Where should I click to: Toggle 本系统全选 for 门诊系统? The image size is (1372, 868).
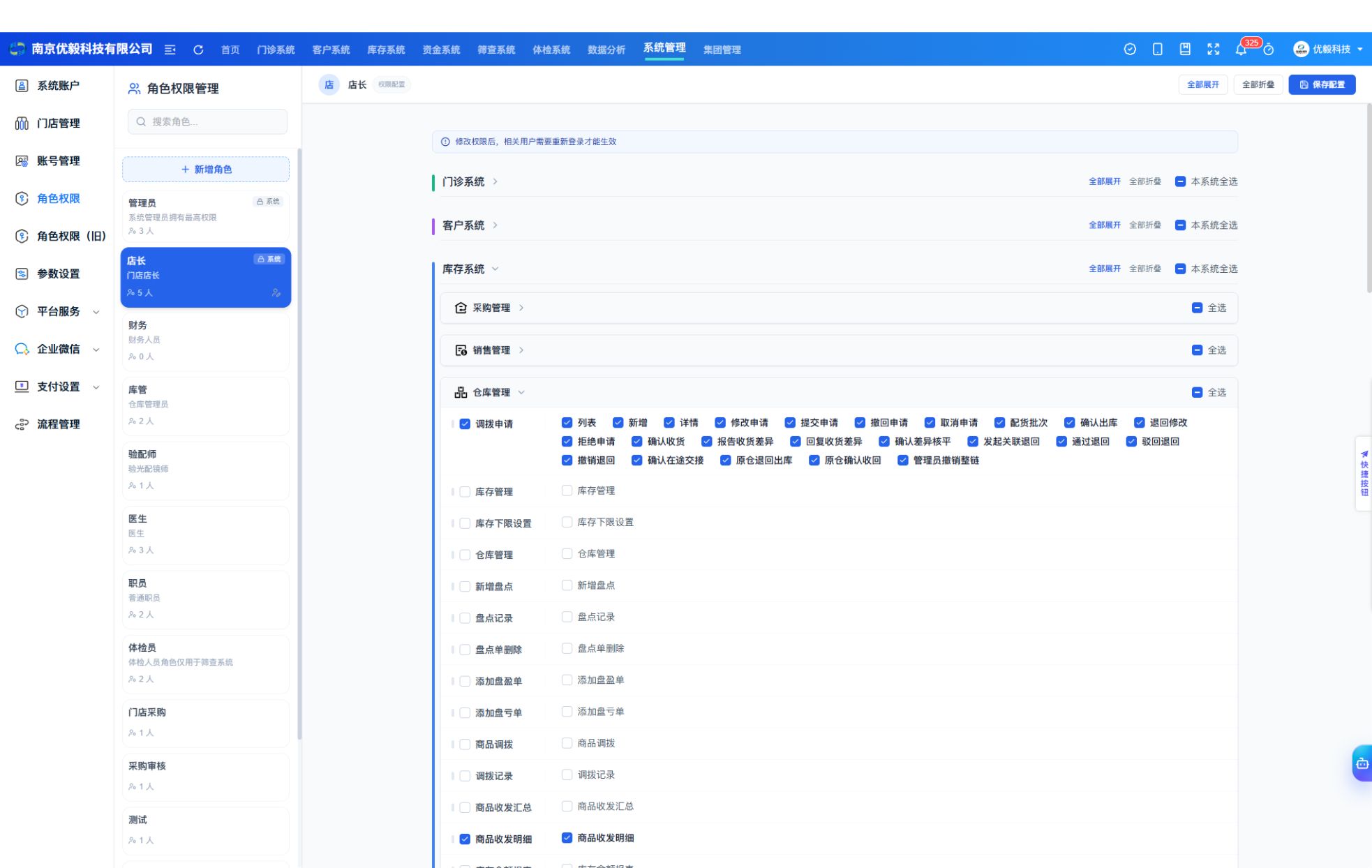pyautogui.click(x=1180, y=181)
